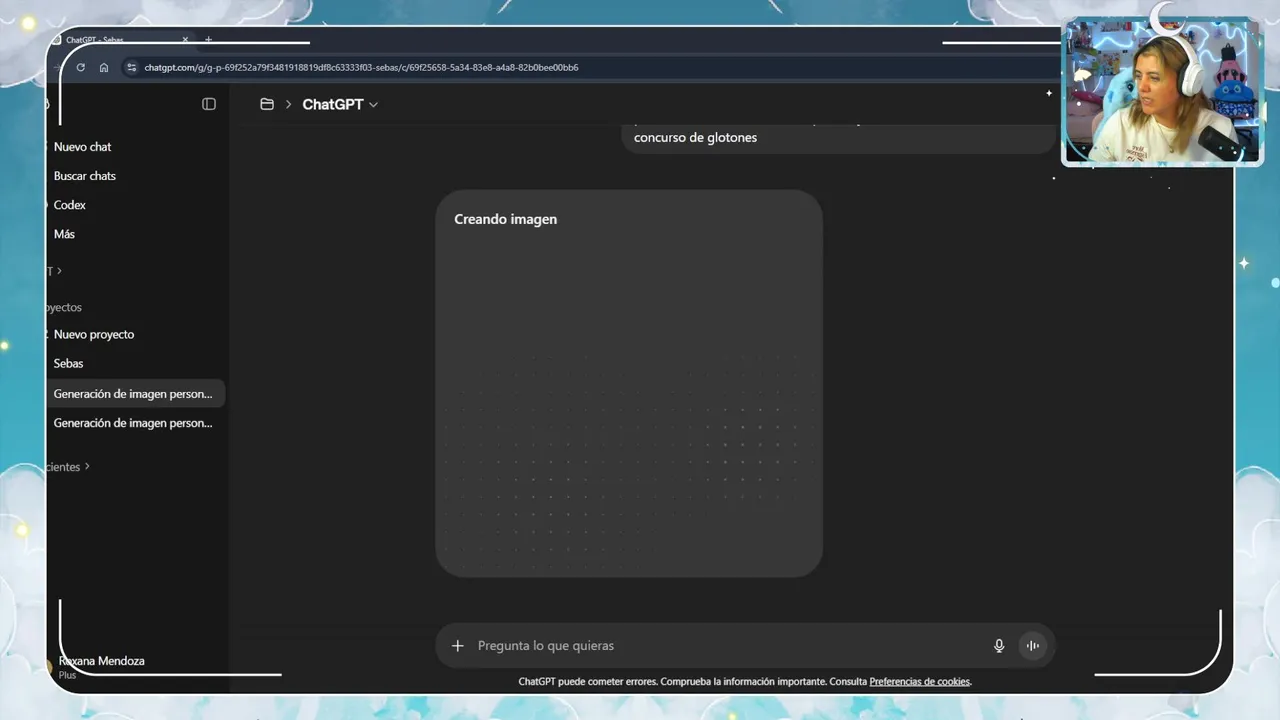
Task: Start dictation with the microphone icon
Action: [998, 646]
